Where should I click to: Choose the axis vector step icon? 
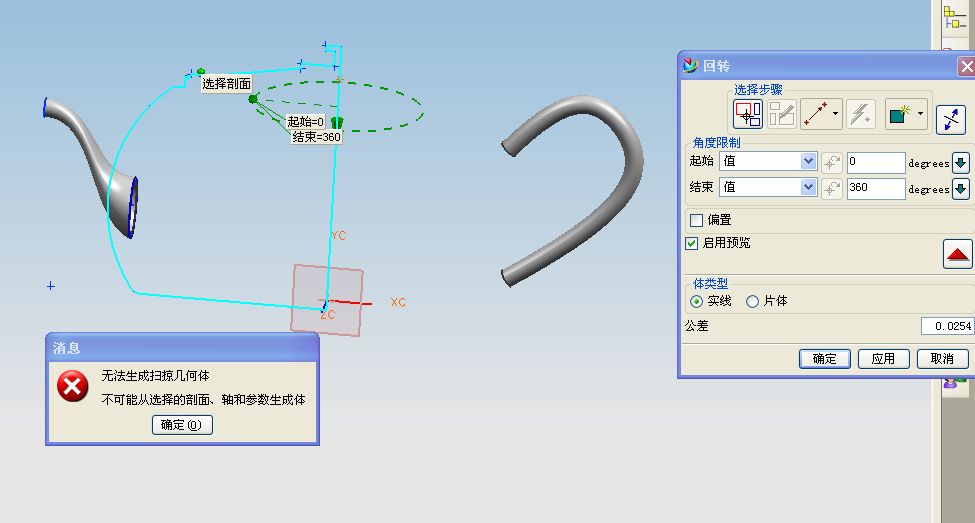click(x=815, y=114)
